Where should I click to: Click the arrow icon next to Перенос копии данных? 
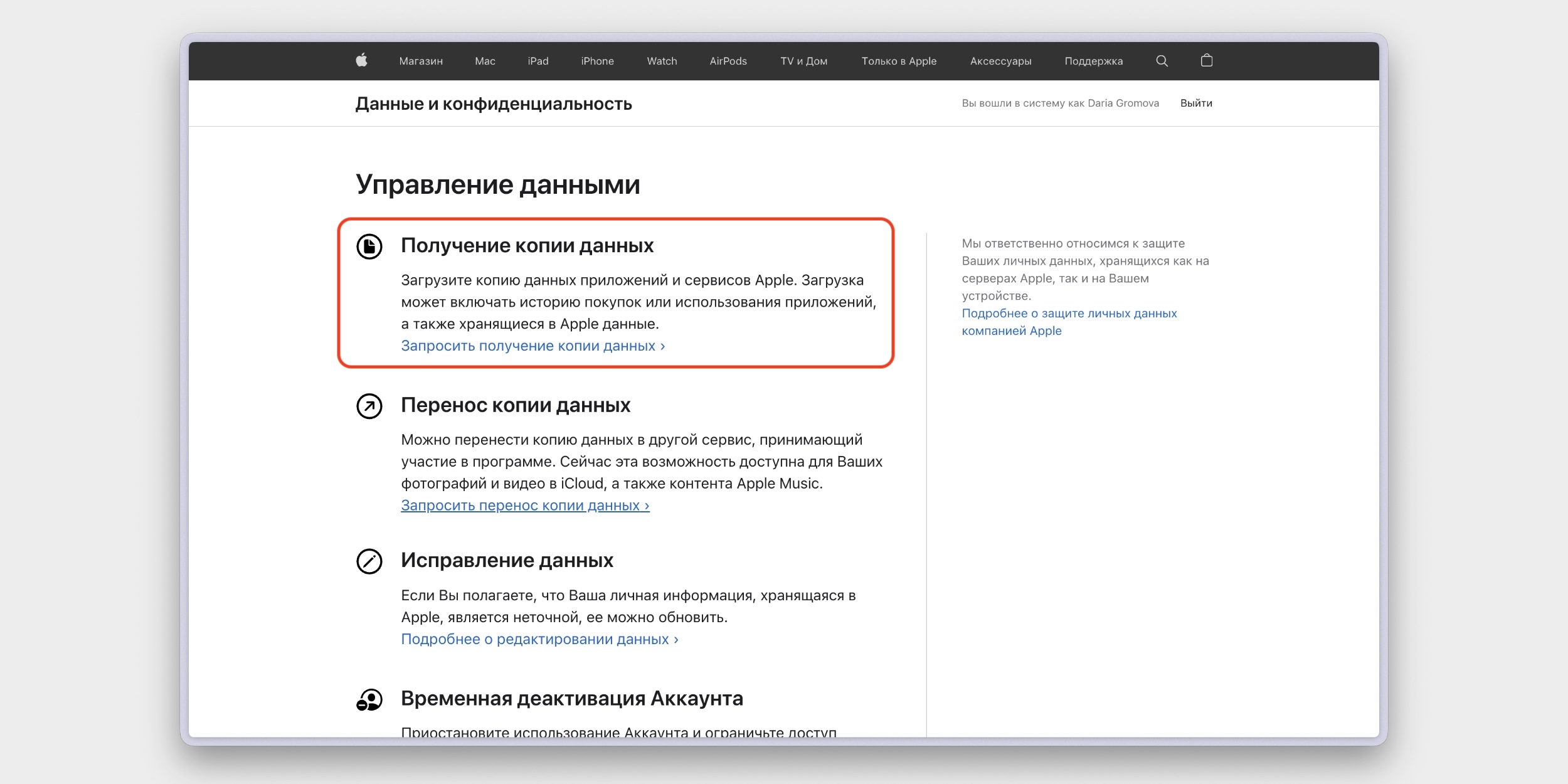click(x=370, y=406)
